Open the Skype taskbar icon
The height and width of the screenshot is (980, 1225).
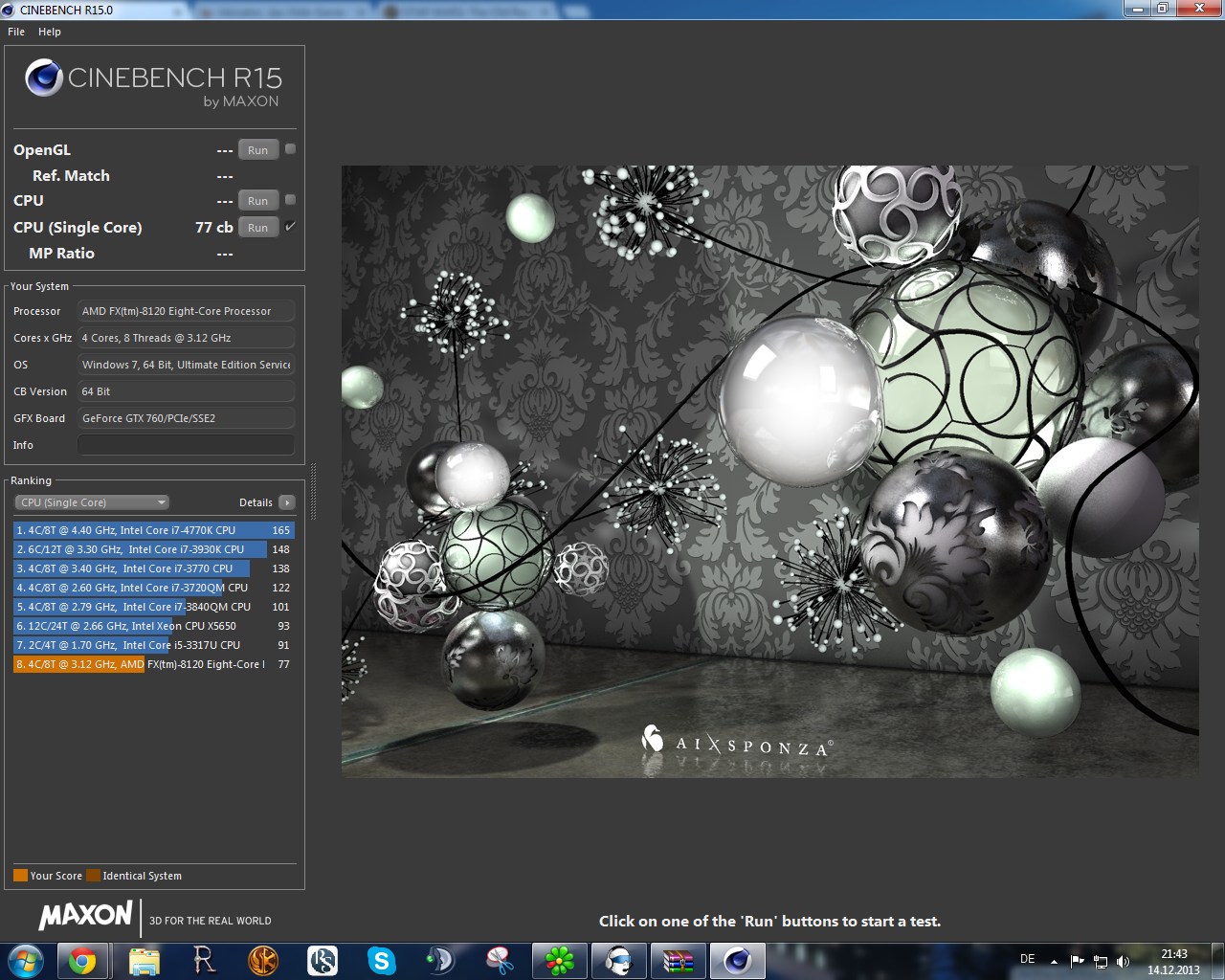(382, 961)
